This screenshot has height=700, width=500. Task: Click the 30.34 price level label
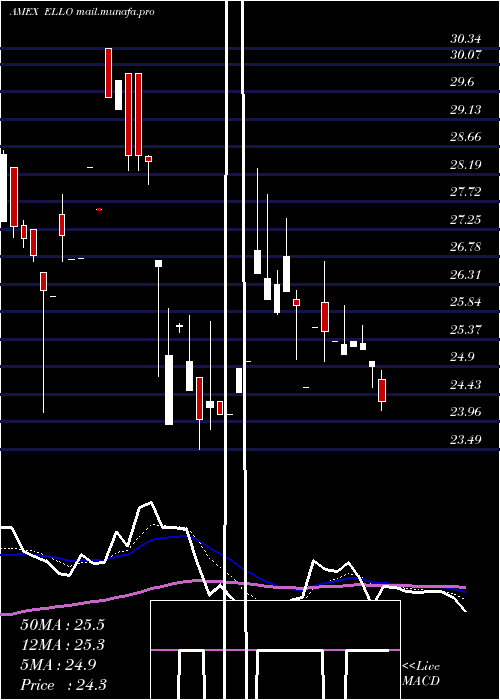coord(466,39)
